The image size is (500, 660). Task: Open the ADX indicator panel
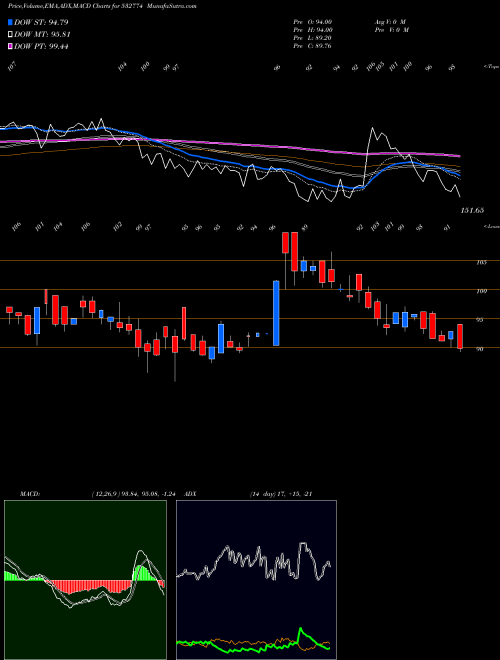tap(256, 580)
